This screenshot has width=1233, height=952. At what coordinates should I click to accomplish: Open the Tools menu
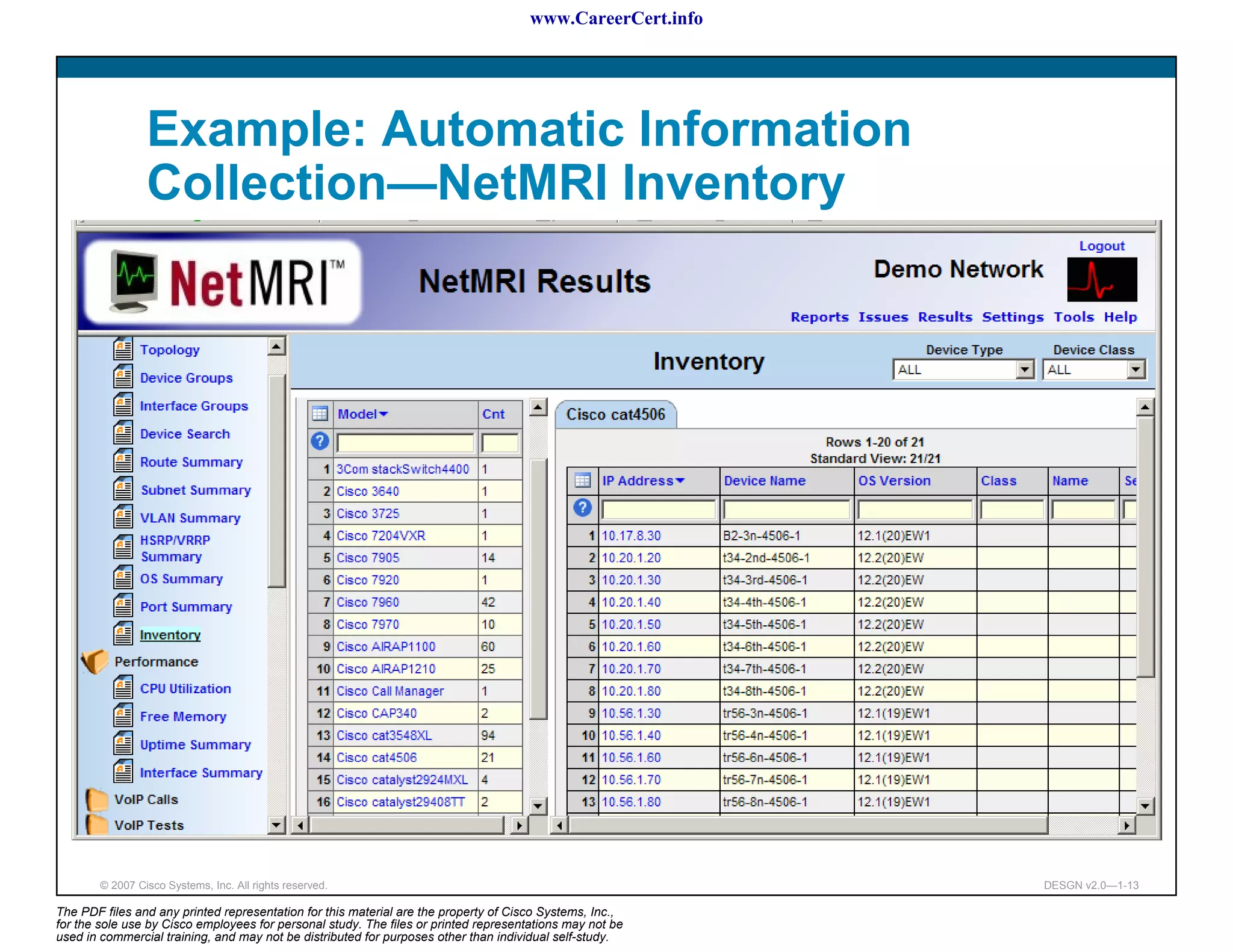click(1073, 317)
